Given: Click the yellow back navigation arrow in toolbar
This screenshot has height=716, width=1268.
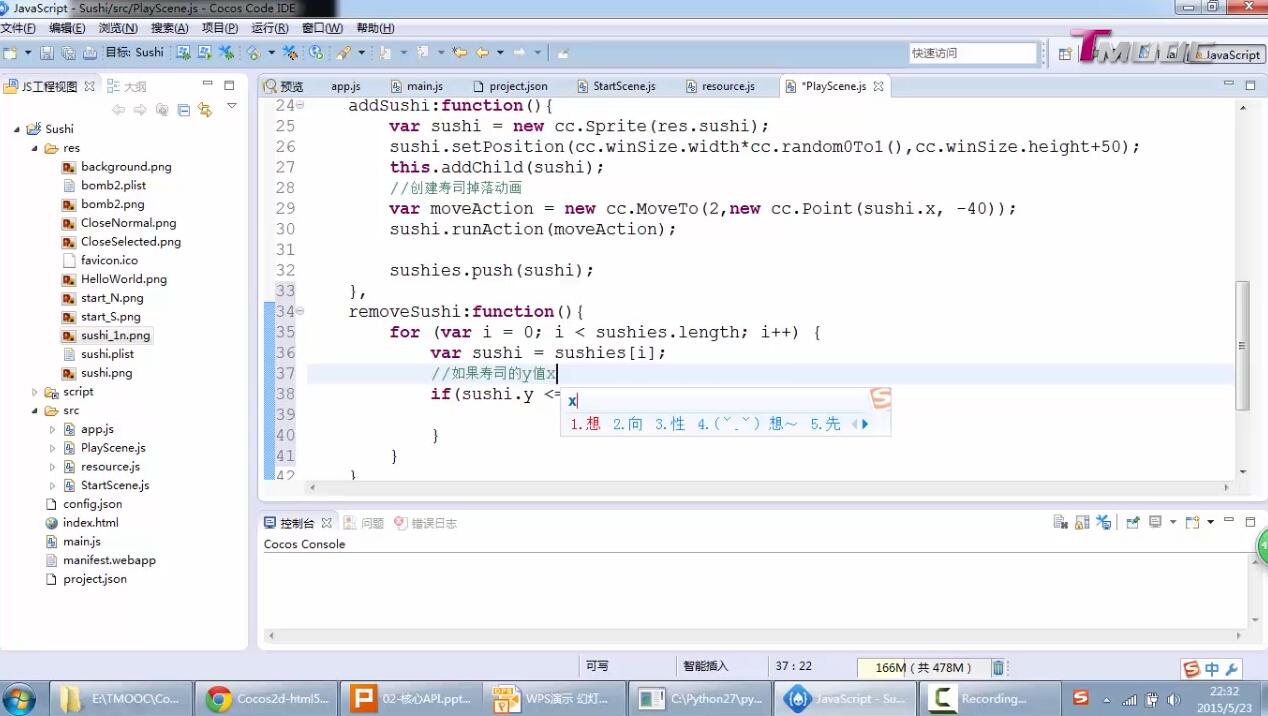Looking at the screenshot, I should click(x=482, y=53).
